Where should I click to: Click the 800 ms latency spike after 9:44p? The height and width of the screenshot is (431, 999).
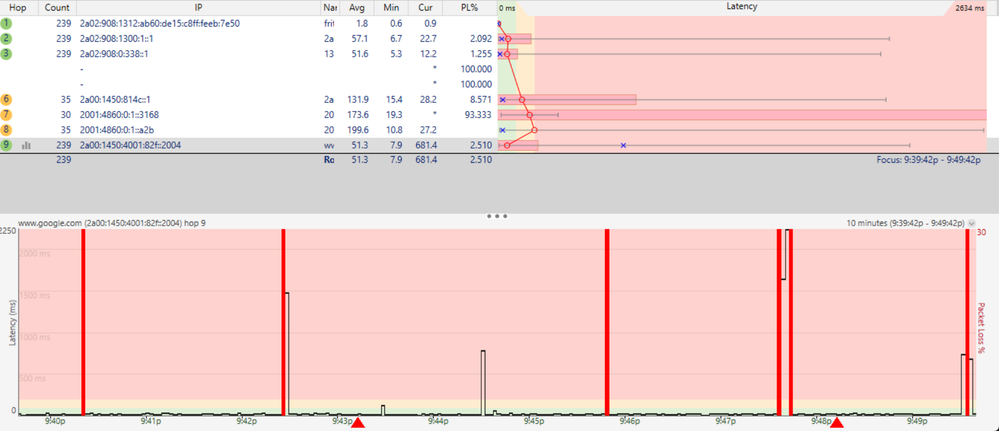pos(483,382)
